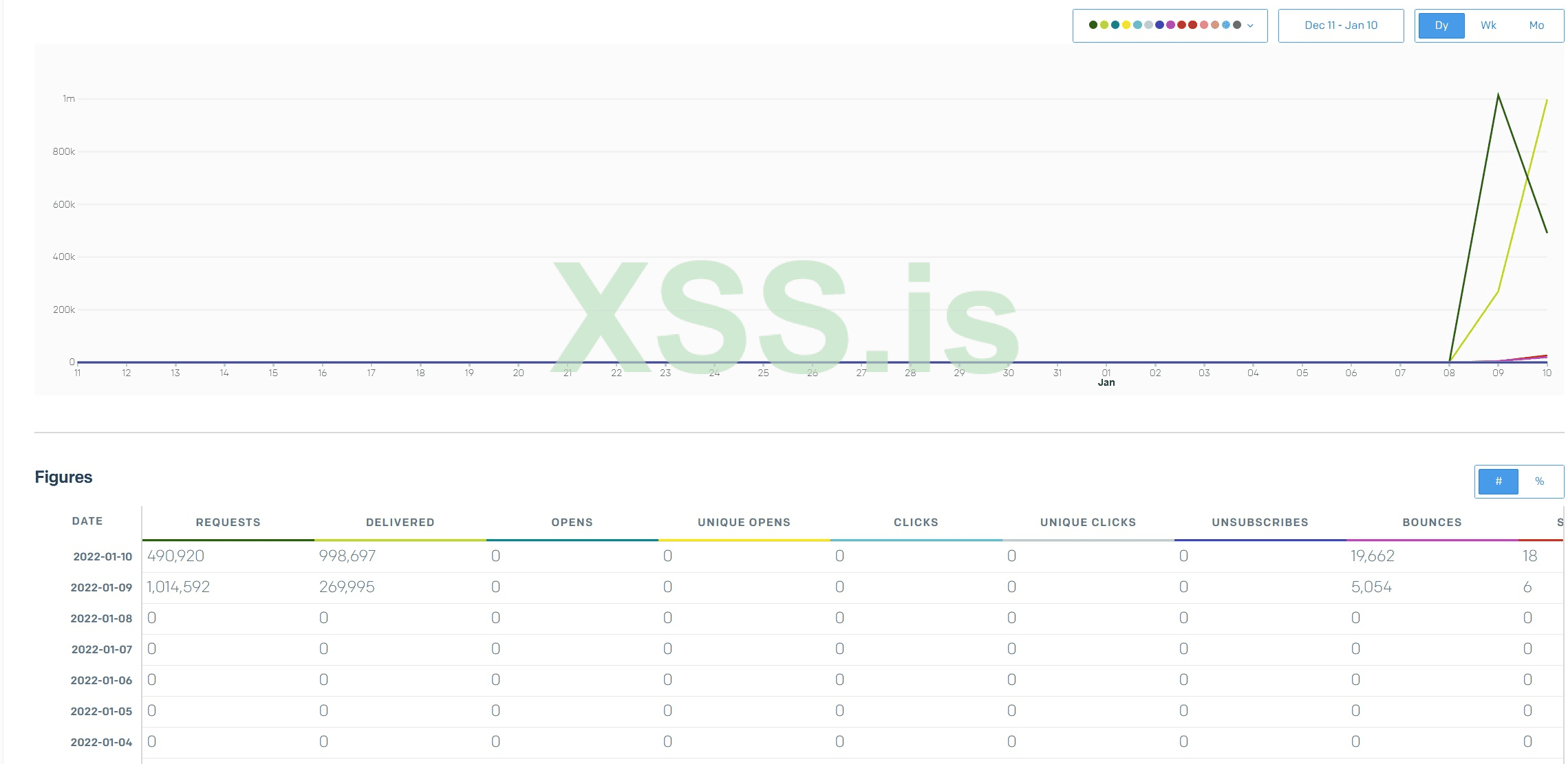
Task: Show figures as numbers with # button
Action: [x=1498, y=481]
